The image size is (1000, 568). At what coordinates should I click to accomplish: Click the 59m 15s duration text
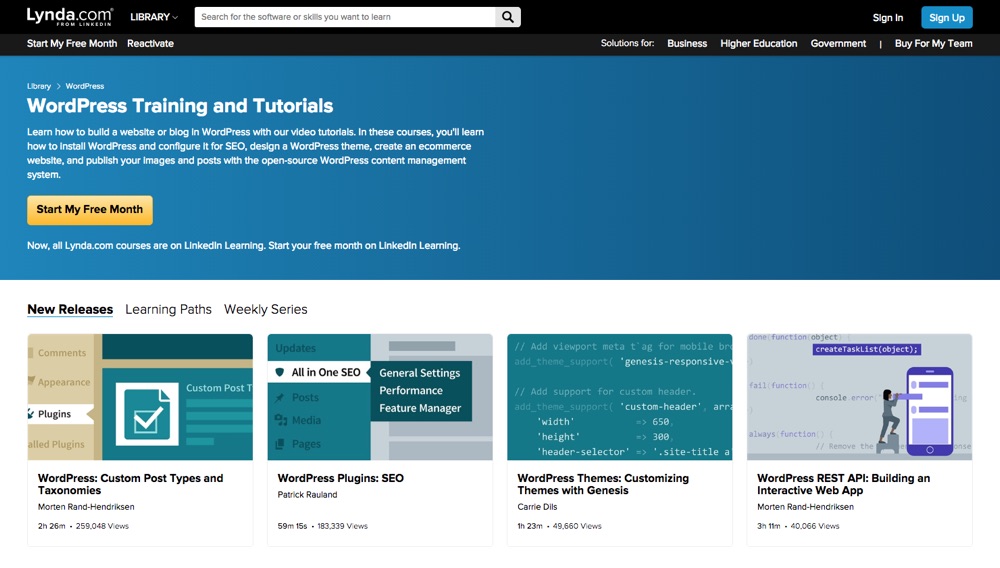coord(292,526)
